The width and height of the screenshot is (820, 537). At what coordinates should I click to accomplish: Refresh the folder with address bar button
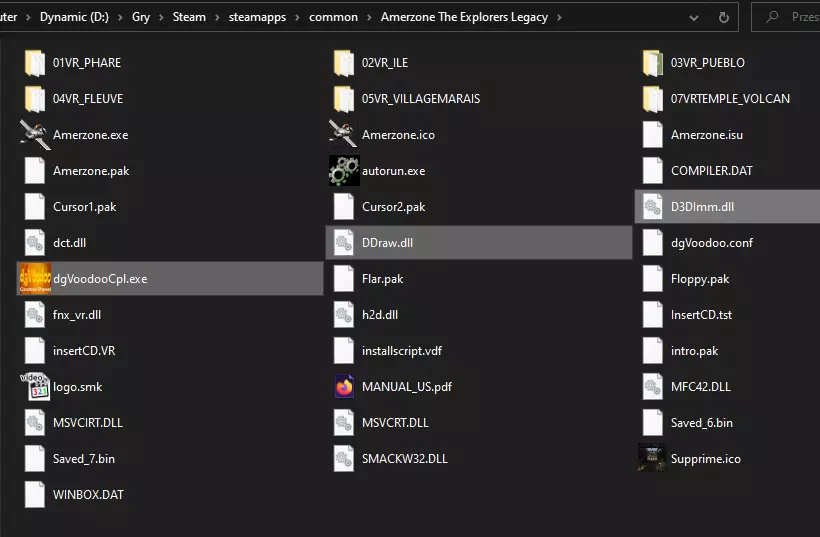(x=724, y=18)
